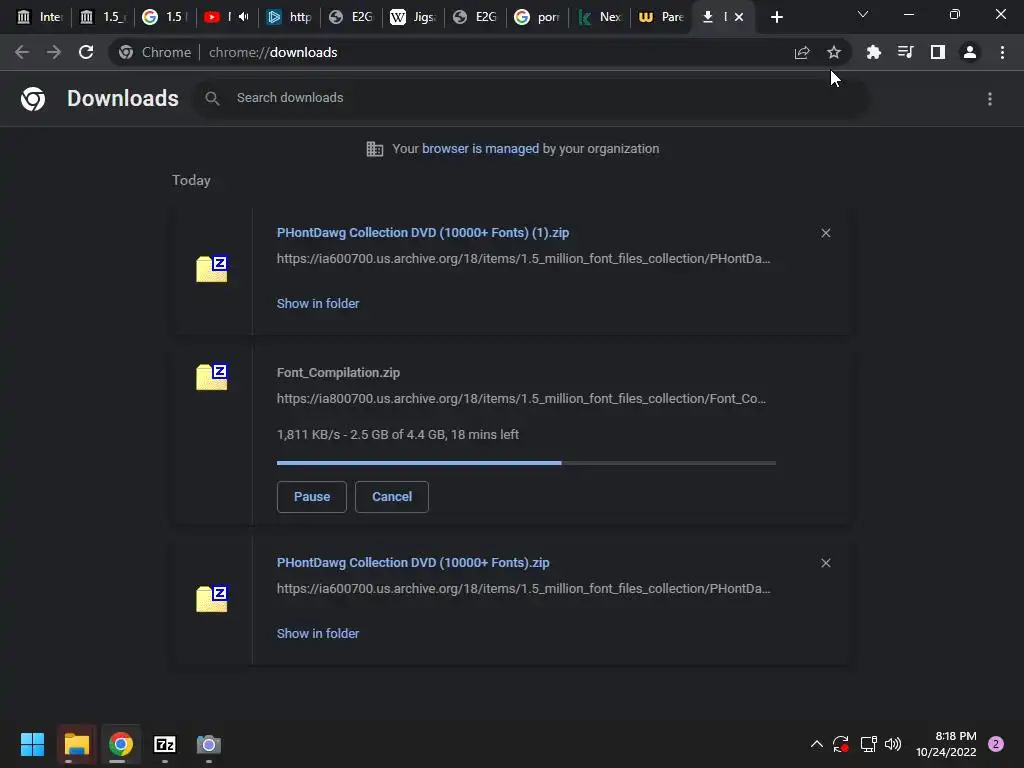1024x768 pixels.
Task: Open camera app in taskbar
Action: (x=209, y=744)
